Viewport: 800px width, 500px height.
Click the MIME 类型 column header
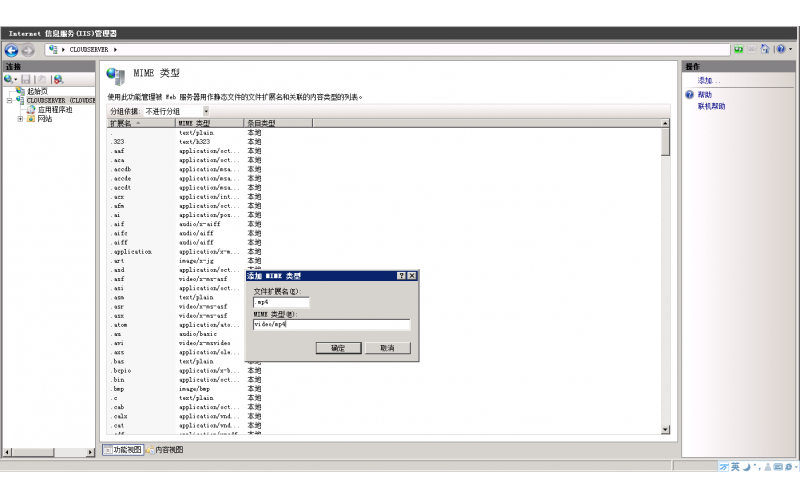click(x=208, y=123)
